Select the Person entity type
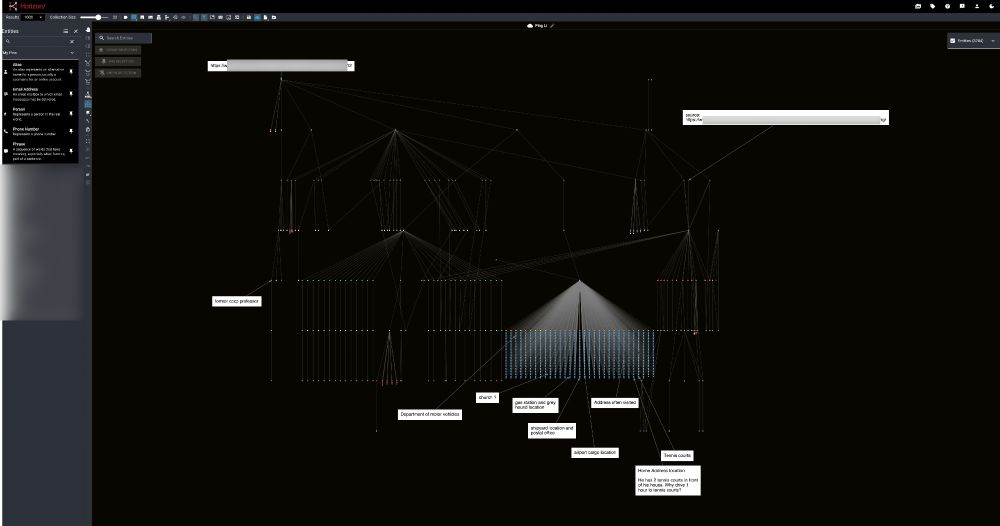 40,113
